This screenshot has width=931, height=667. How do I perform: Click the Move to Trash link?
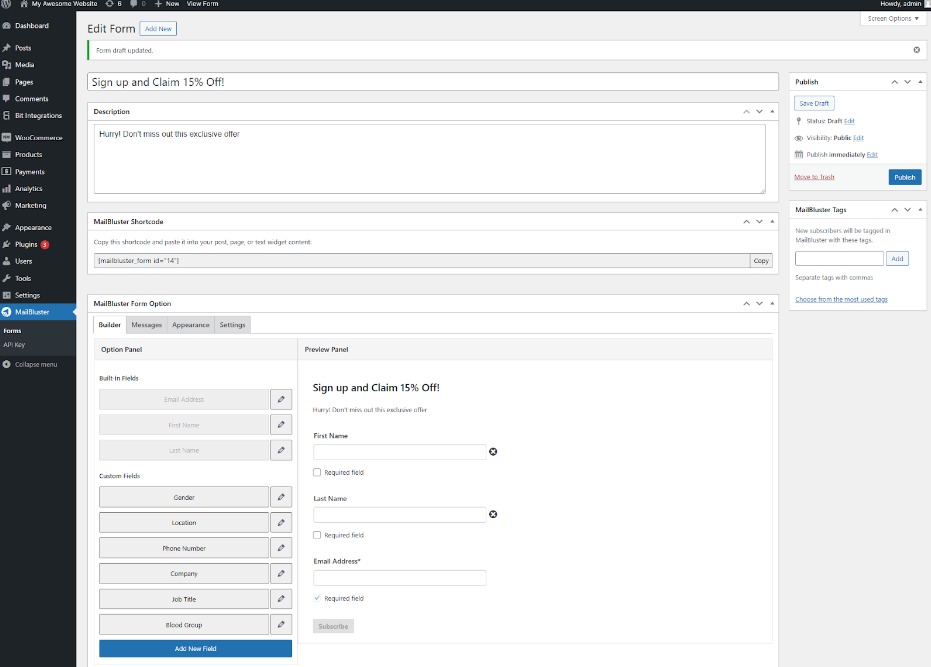[x=814, y=177]
